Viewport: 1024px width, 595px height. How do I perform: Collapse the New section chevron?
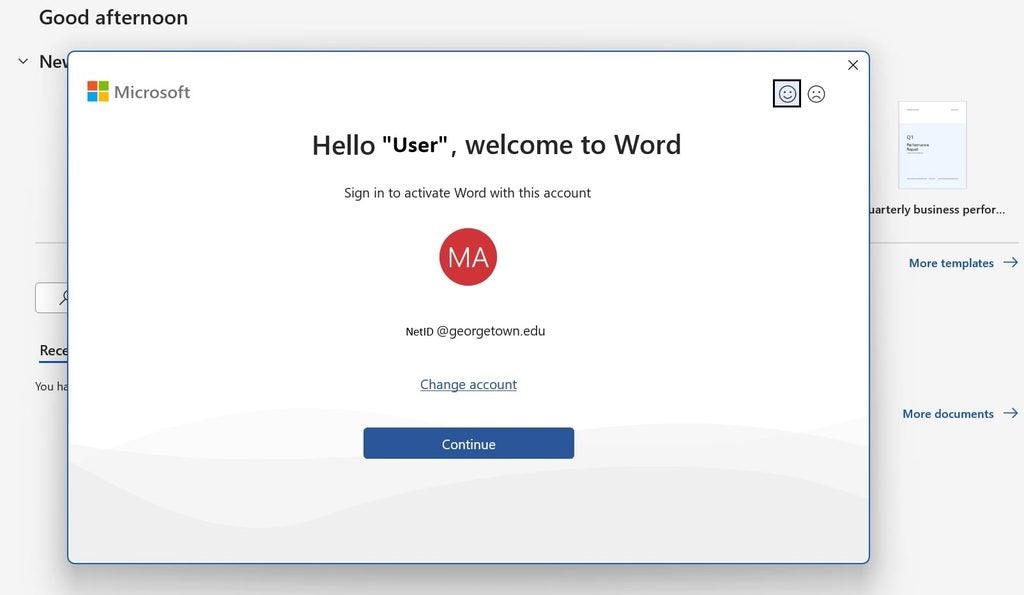[23, 61]
